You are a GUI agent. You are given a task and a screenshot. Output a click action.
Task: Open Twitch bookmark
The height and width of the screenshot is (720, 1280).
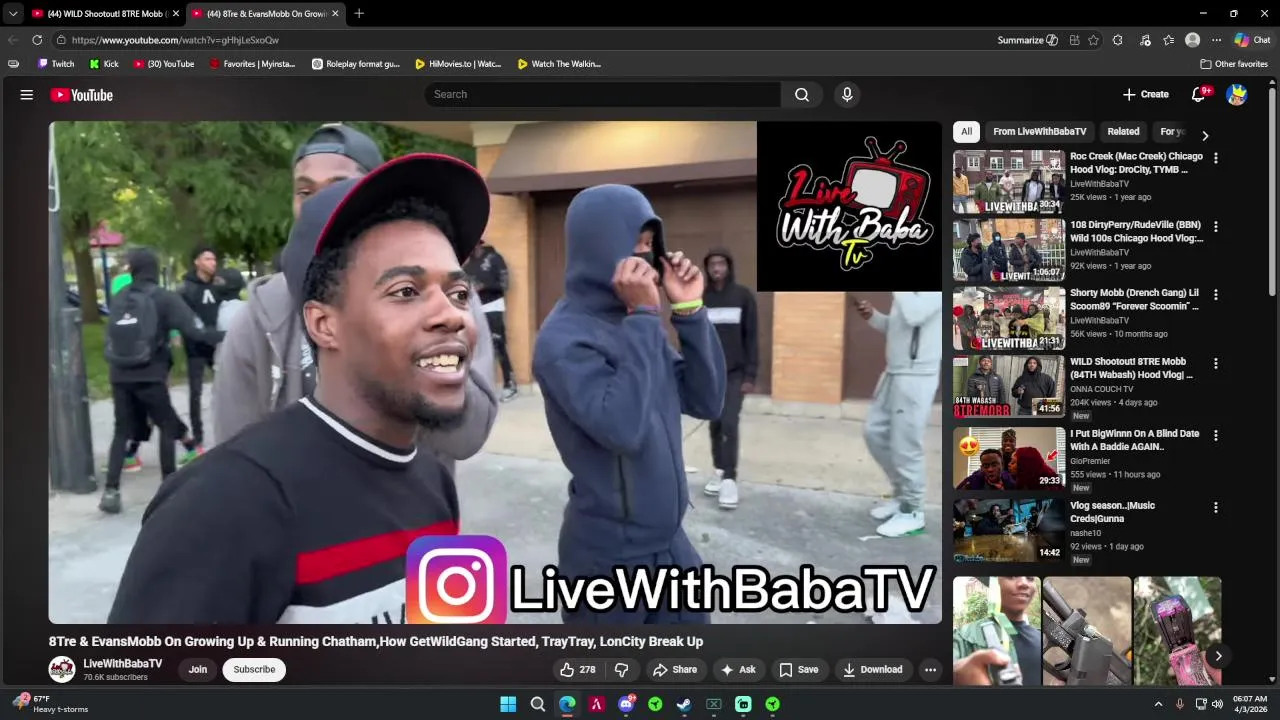pyautogui.click(x=56, y=64)
